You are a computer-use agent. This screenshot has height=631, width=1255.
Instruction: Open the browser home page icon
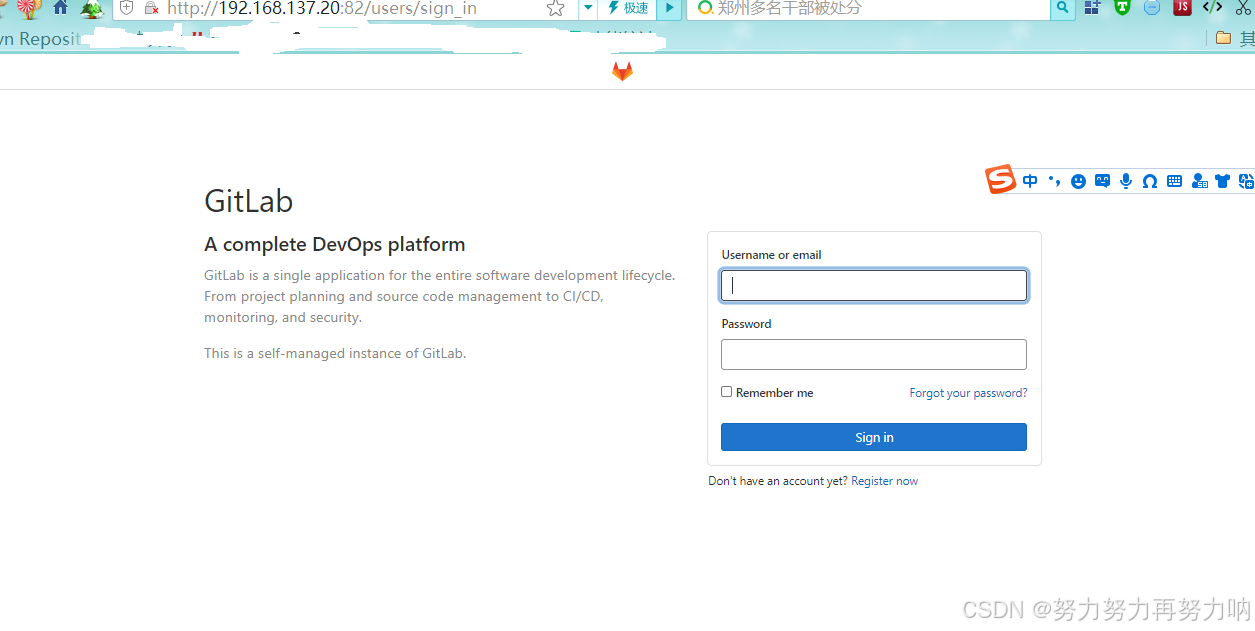(61, 8)
